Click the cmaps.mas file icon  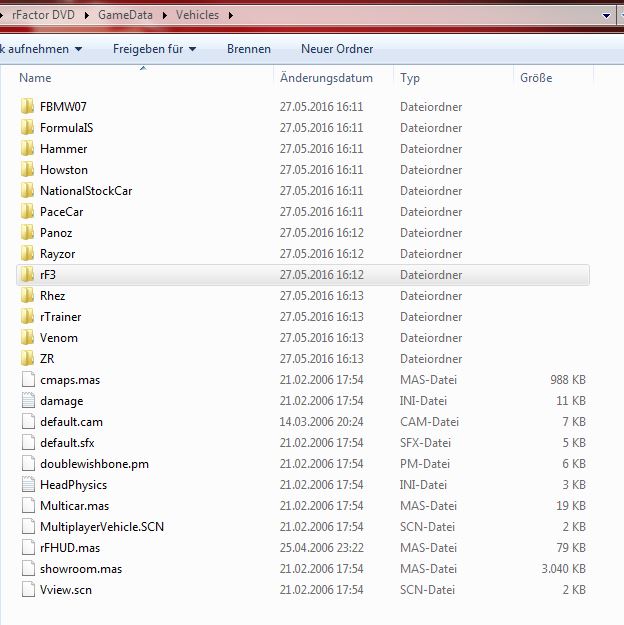pos(27,380)
